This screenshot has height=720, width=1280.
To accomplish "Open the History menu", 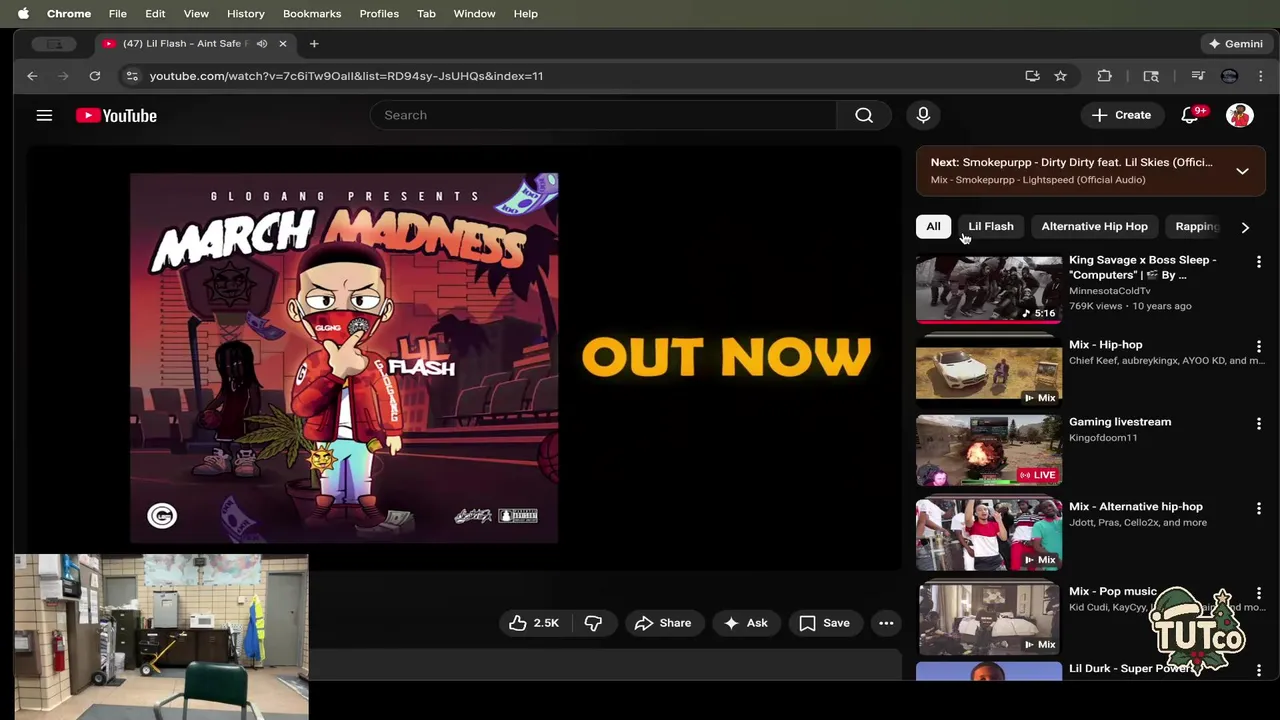I will point(245,14).
